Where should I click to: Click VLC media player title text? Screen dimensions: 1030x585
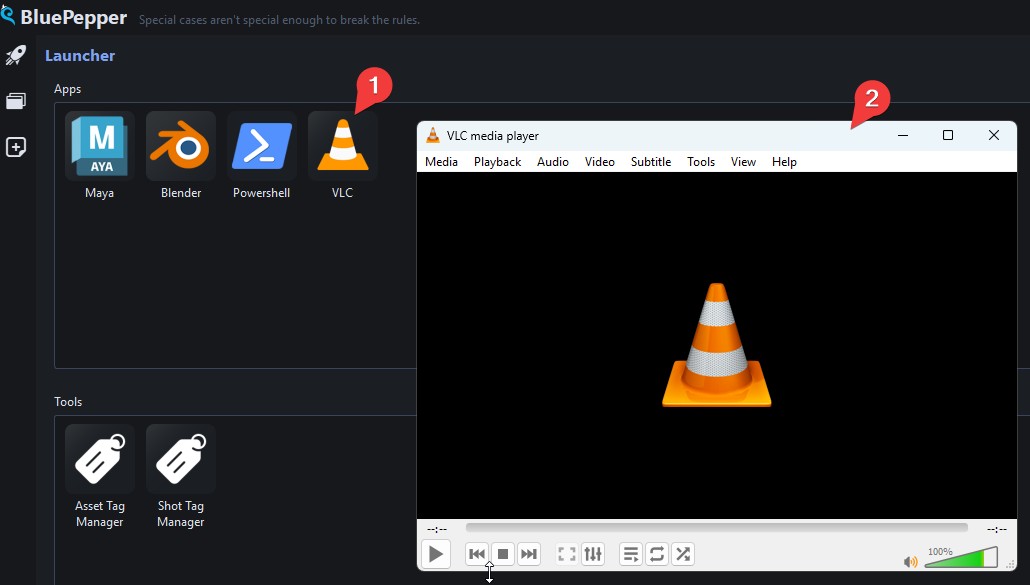click(493, 136)
